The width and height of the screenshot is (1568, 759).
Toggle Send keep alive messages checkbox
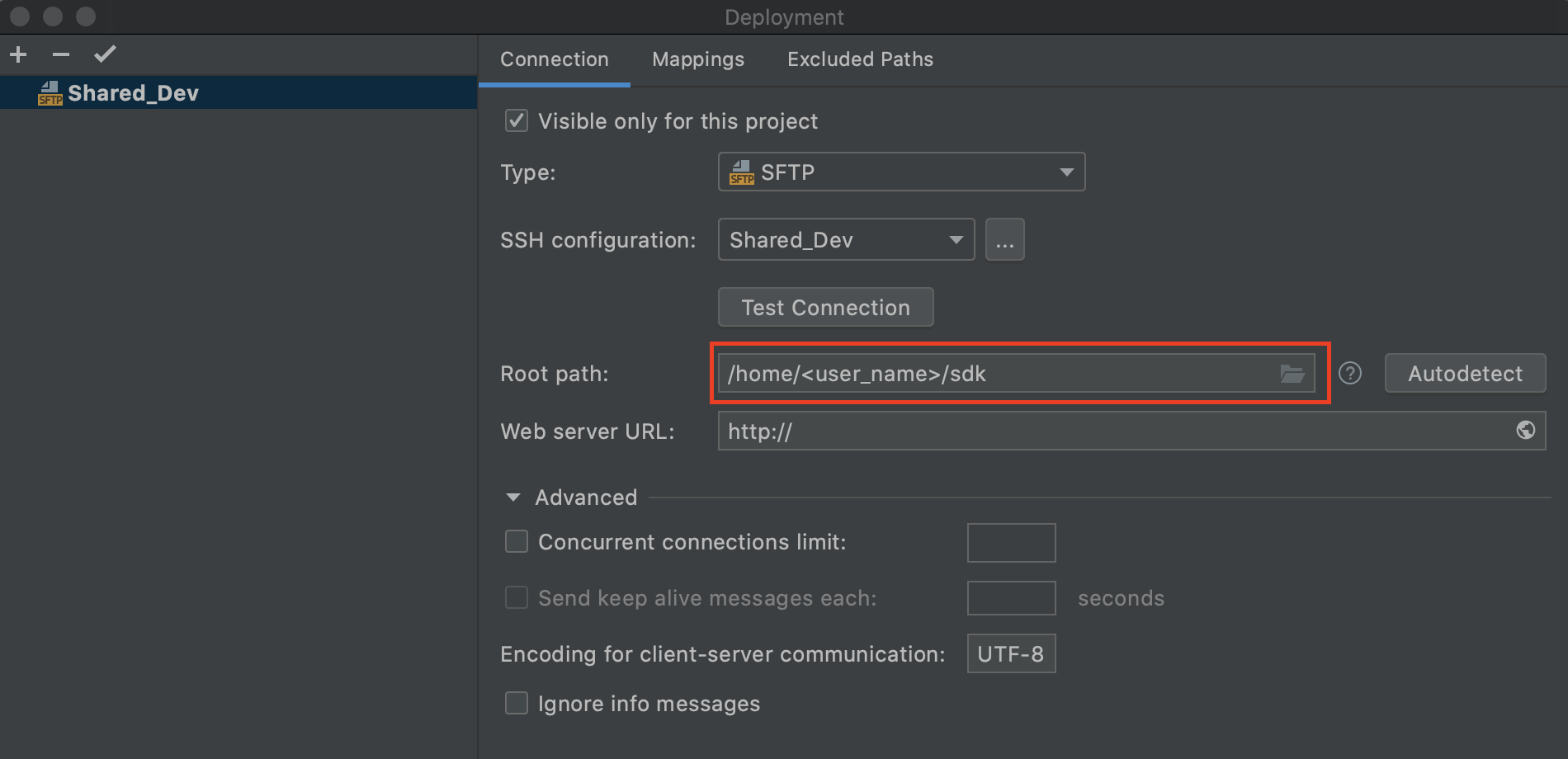(517, 597)
